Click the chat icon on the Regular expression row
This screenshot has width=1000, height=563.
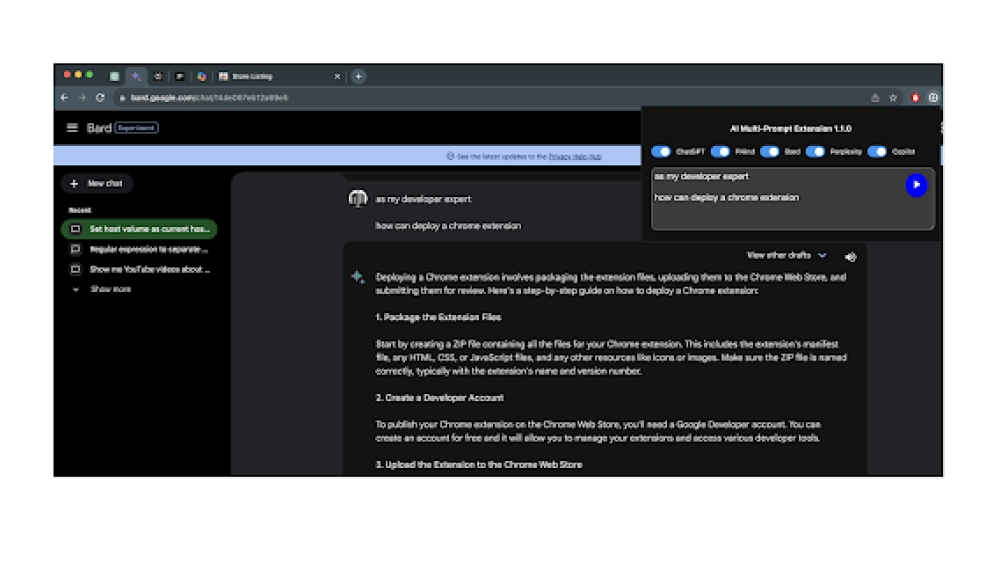tap(75, 249)
